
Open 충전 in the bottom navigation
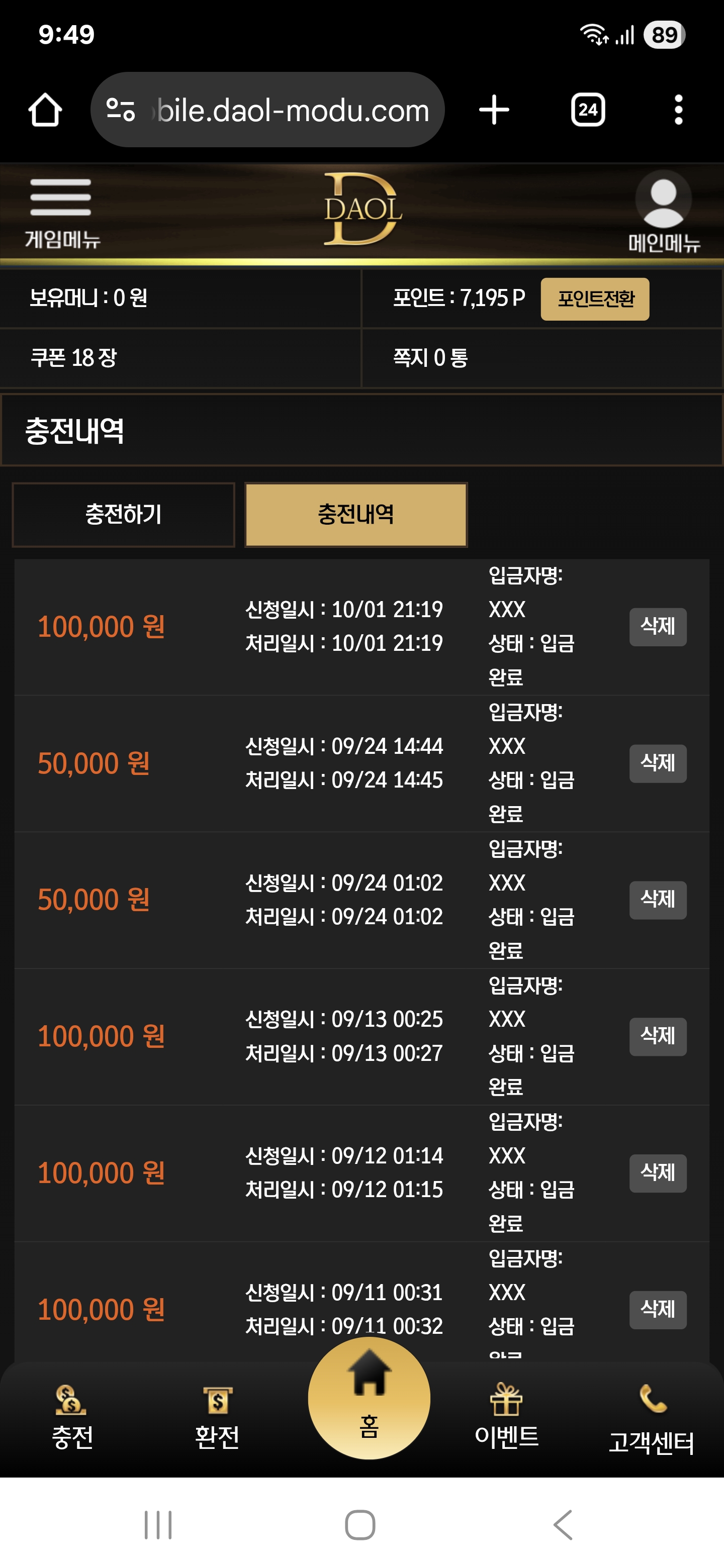[72, 1418]
